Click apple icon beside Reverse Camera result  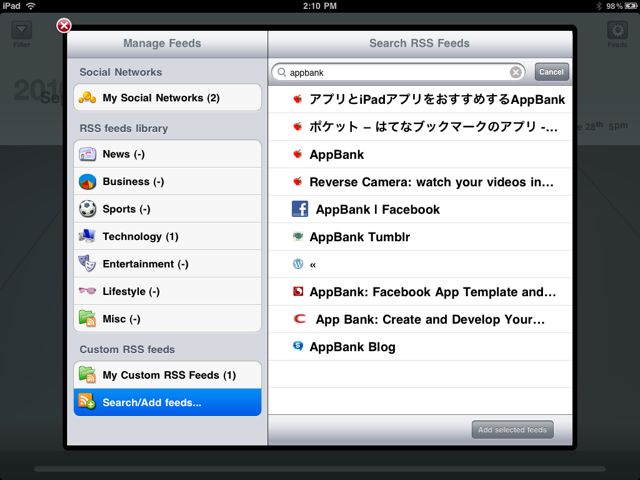coord(298,181)
